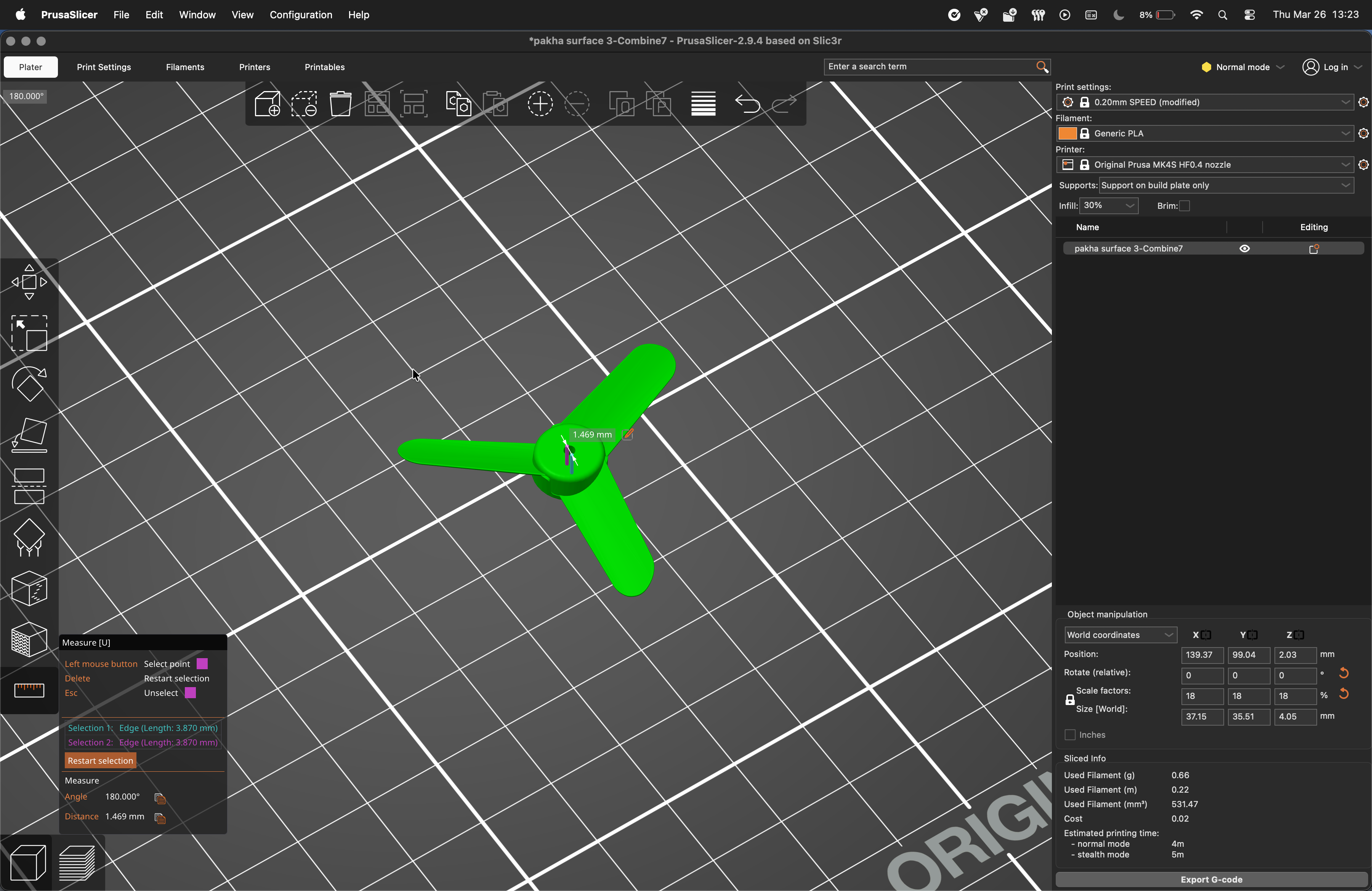Enable the Brim checkbox

click(x=1184, y=206)
